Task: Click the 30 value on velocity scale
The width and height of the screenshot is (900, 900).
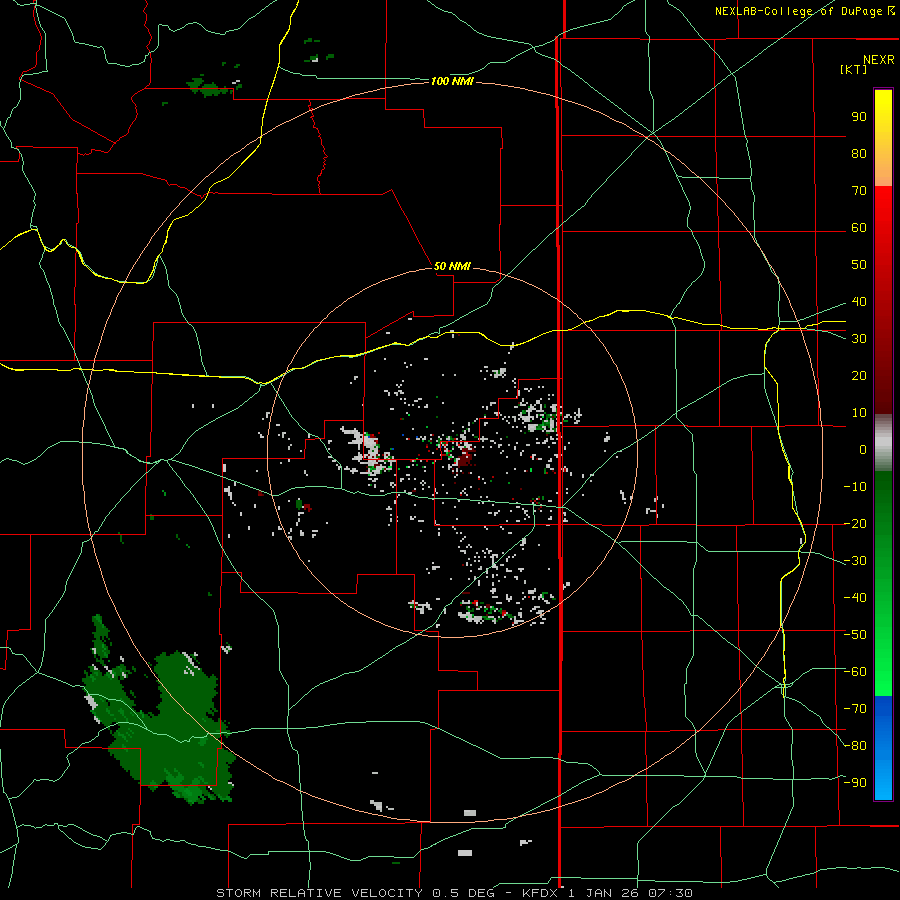Action: pyautogui.click(x=859, y=339)
